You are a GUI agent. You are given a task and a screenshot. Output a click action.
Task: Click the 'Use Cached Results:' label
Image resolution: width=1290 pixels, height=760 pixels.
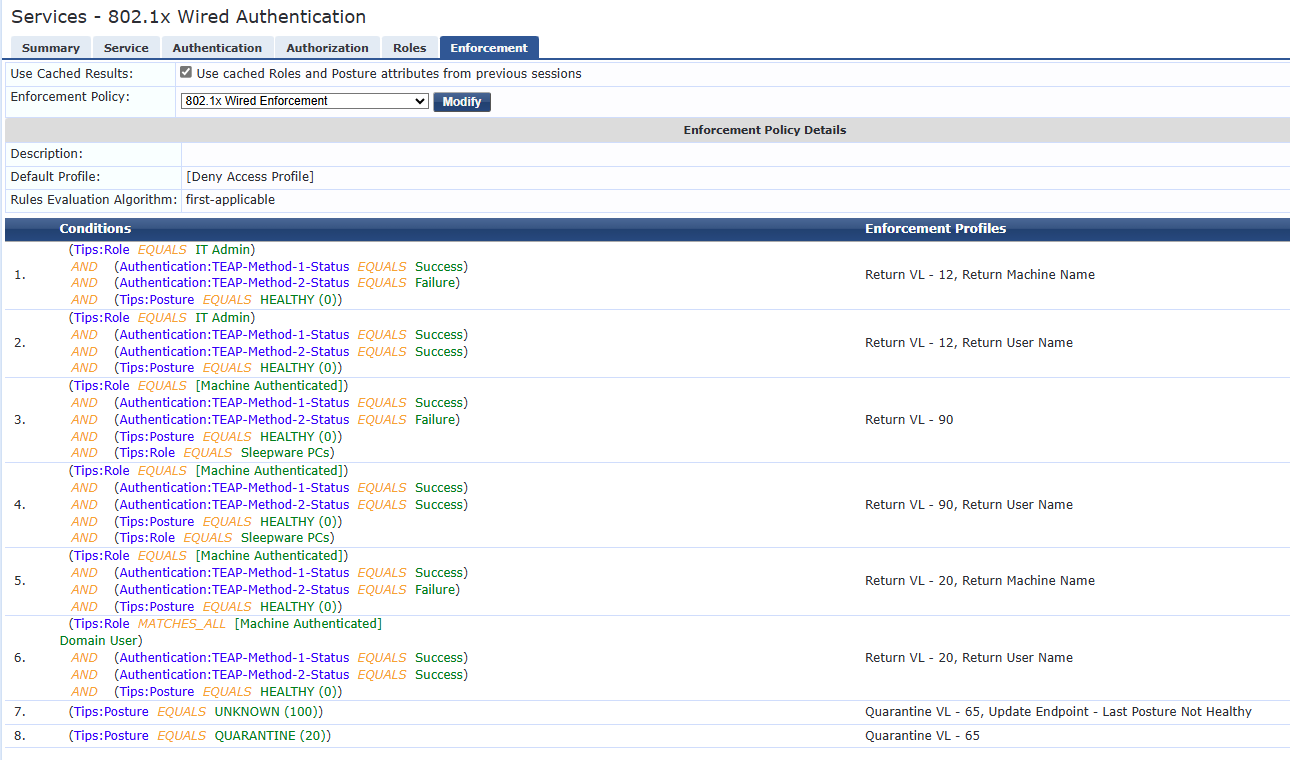click(71, 74)
